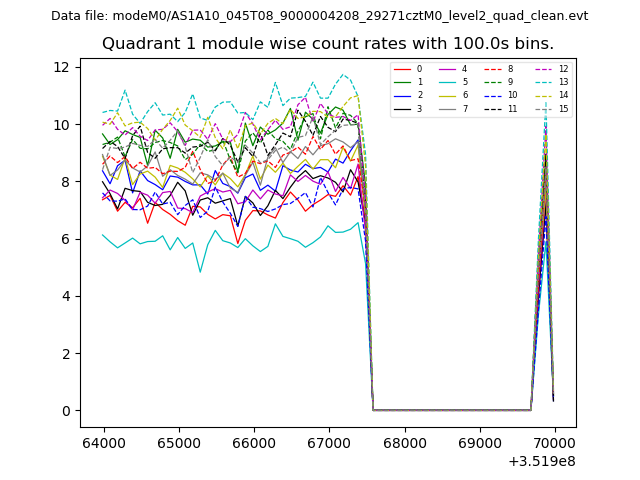This screenshot has height=480, width=640.
Task: Click the y-axis tick label 12
Action: pyautogui.click(x=62, y=67)
